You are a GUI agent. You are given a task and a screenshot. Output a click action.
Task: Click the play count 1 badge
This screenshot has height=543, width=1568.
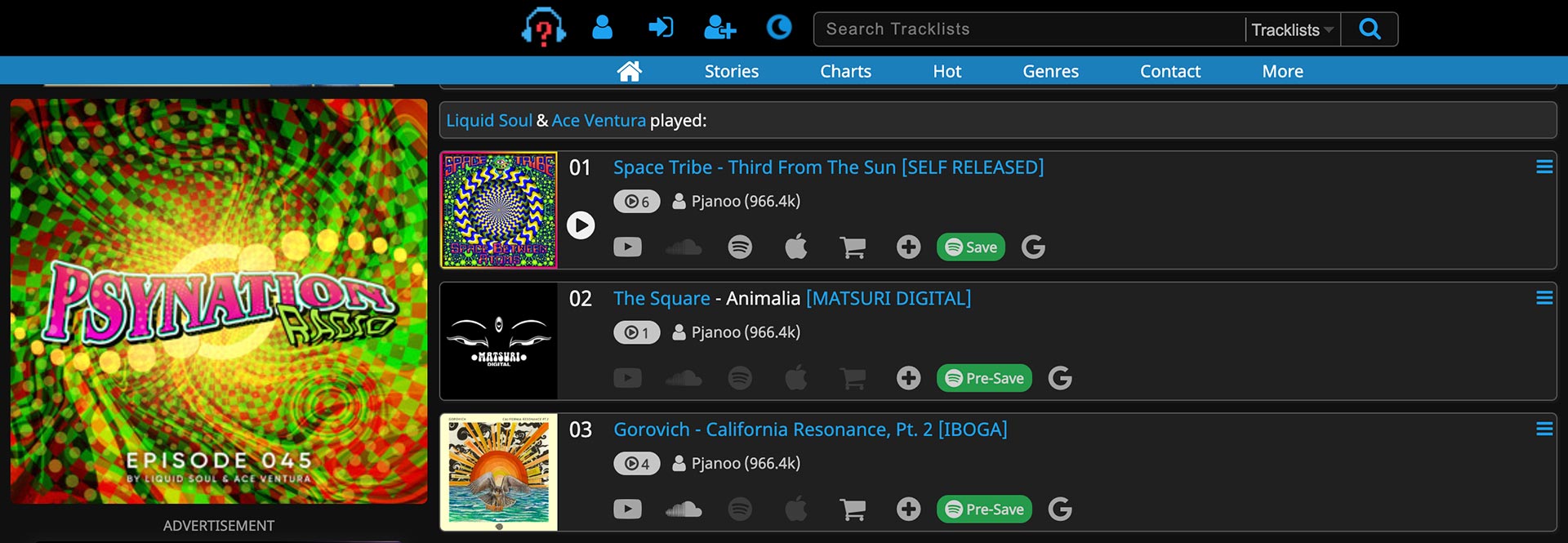pyautogui.click(x=636, y=332)
